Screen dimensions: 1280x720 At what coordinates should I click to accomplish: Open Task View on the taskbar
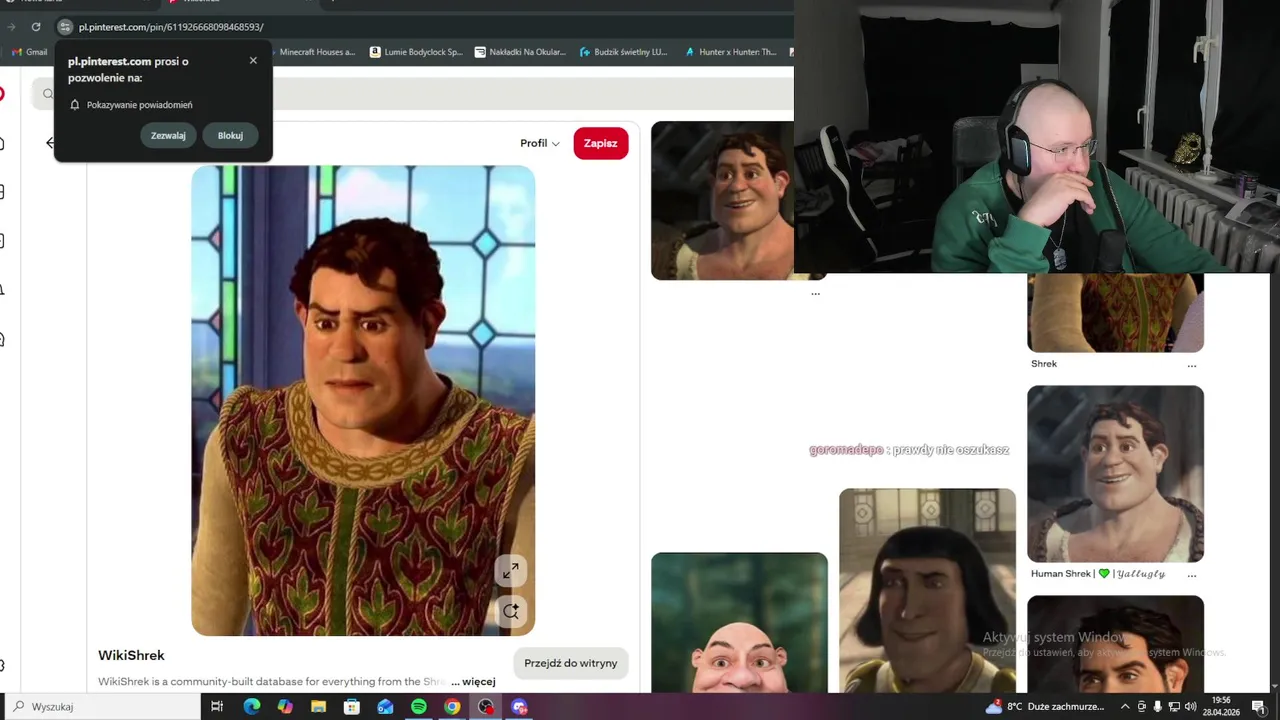[x=217, y=707]
